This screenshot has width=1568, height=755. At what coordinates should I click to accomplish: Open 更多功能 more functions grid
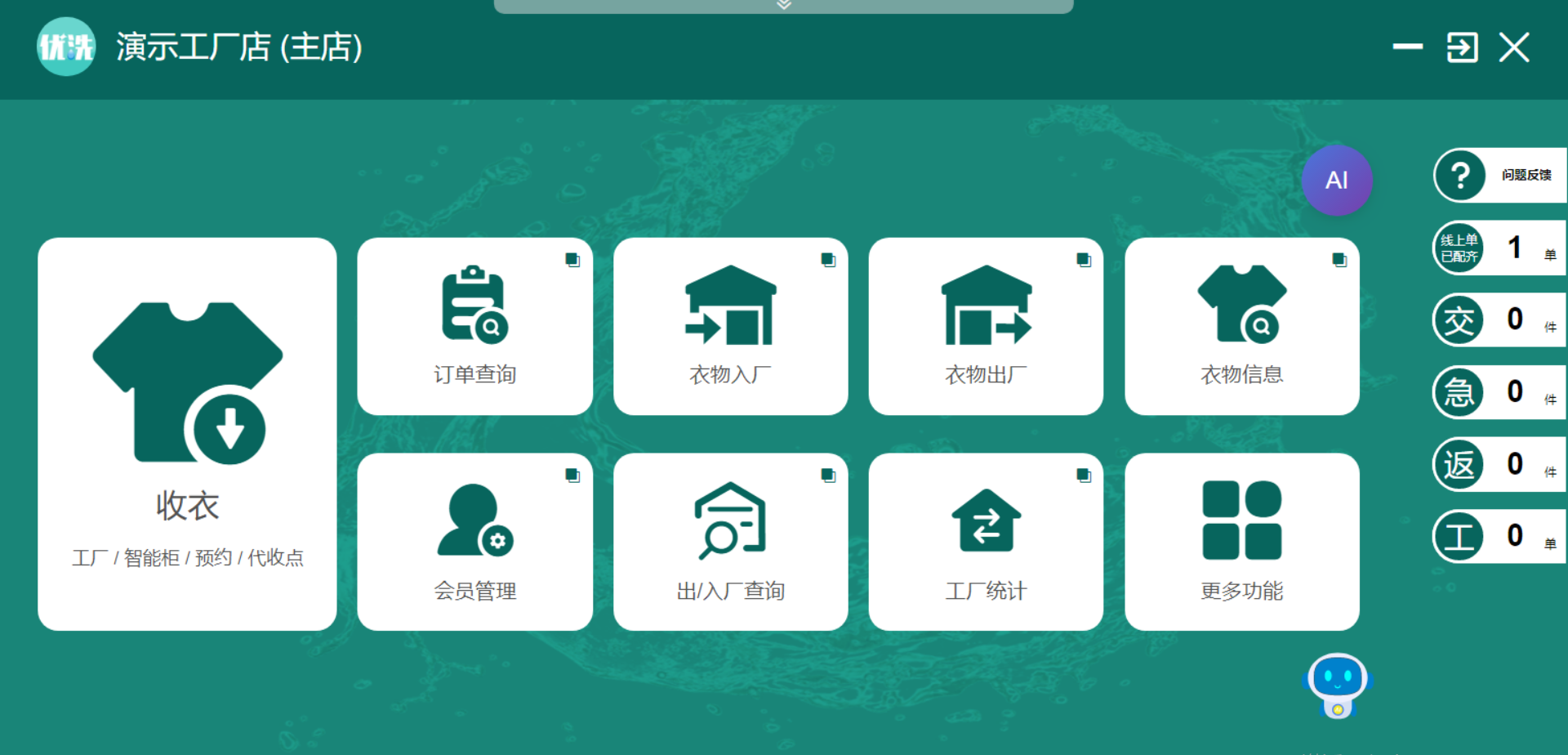tap(1241, 541)
